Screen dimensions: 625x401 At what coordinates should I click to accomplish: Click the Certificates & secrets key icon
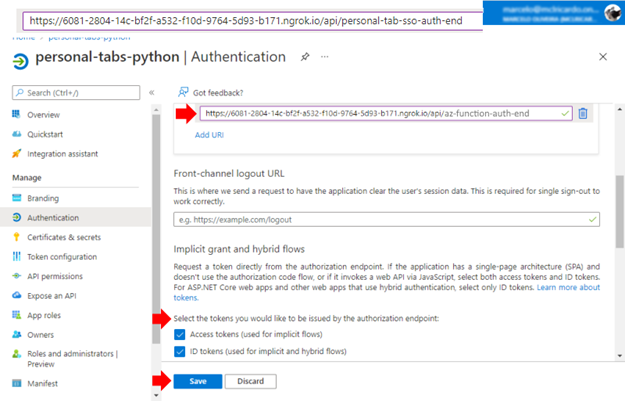click(16, 237)
